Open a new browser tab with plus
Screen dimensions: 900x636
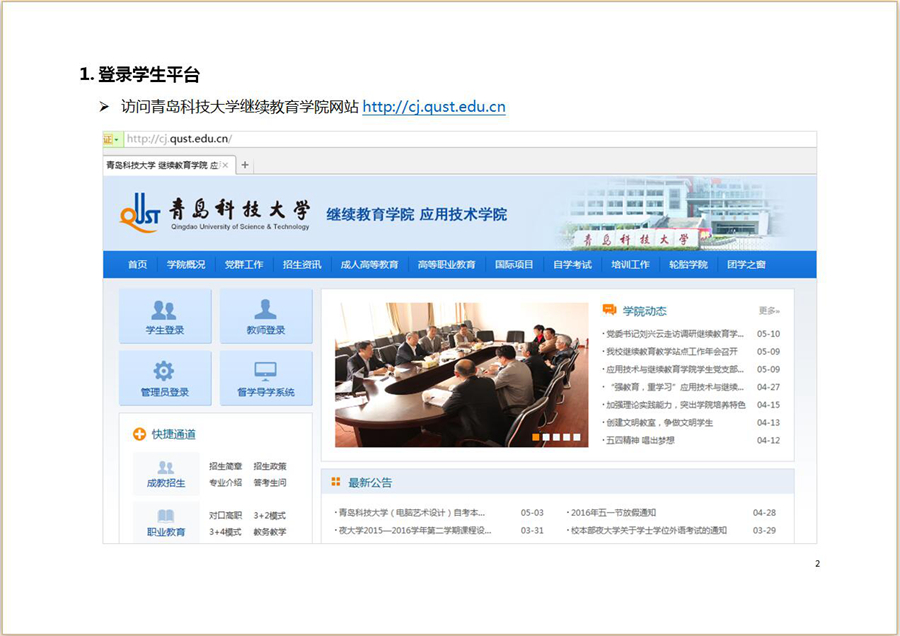click(x=245, y=165)
